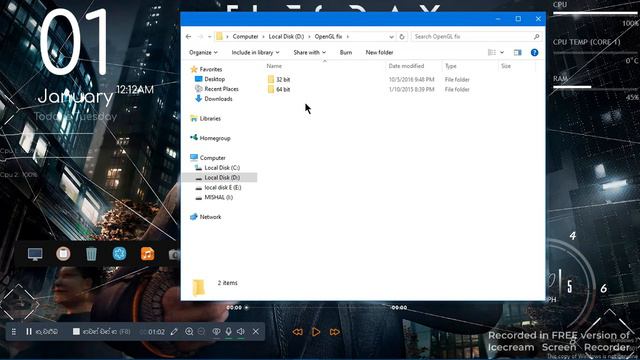Click the desktop player progress knob
This screenshot has height=360, width=640.
pos(246,308)
